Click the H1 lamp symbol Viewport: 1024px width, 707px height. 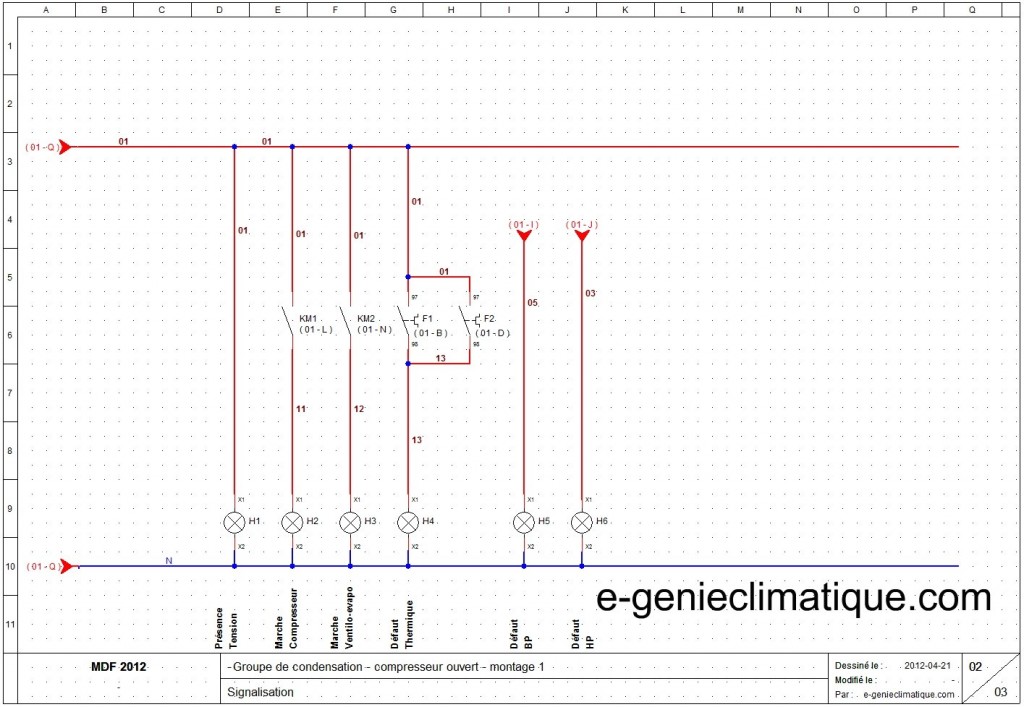pyautogui.click(x=234, y=523)
